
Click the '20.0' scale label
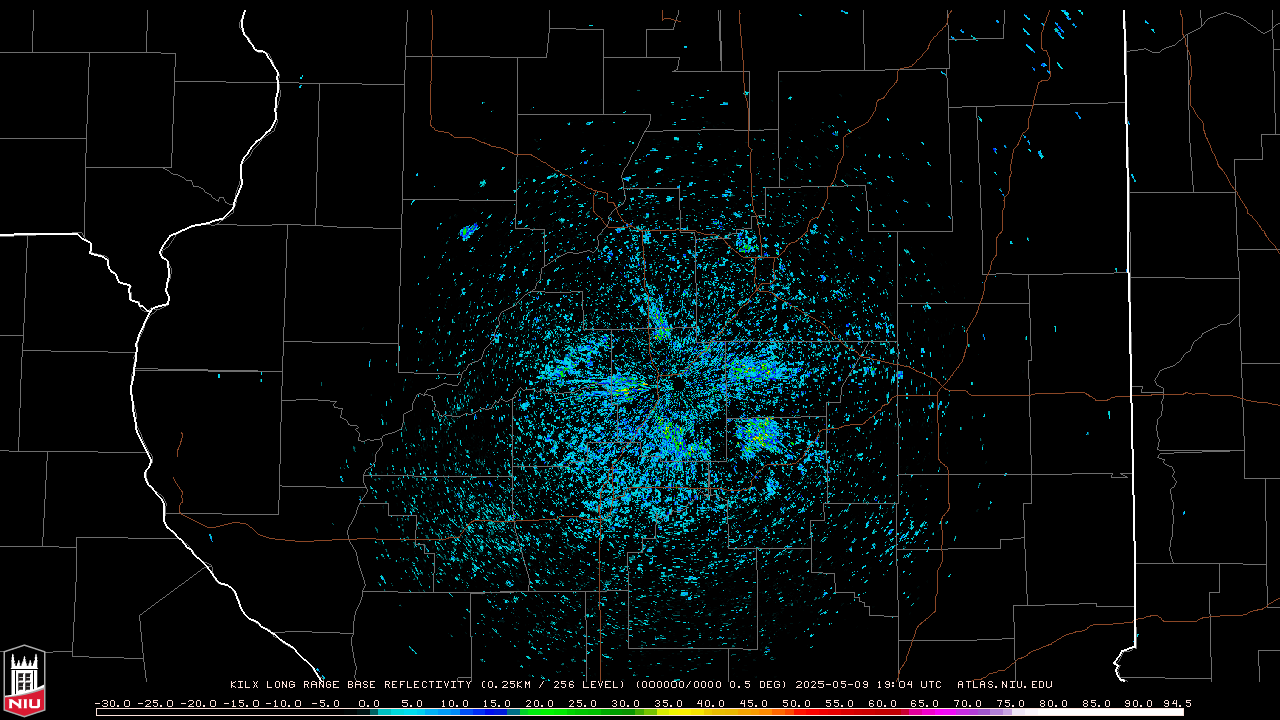(540, 703)
